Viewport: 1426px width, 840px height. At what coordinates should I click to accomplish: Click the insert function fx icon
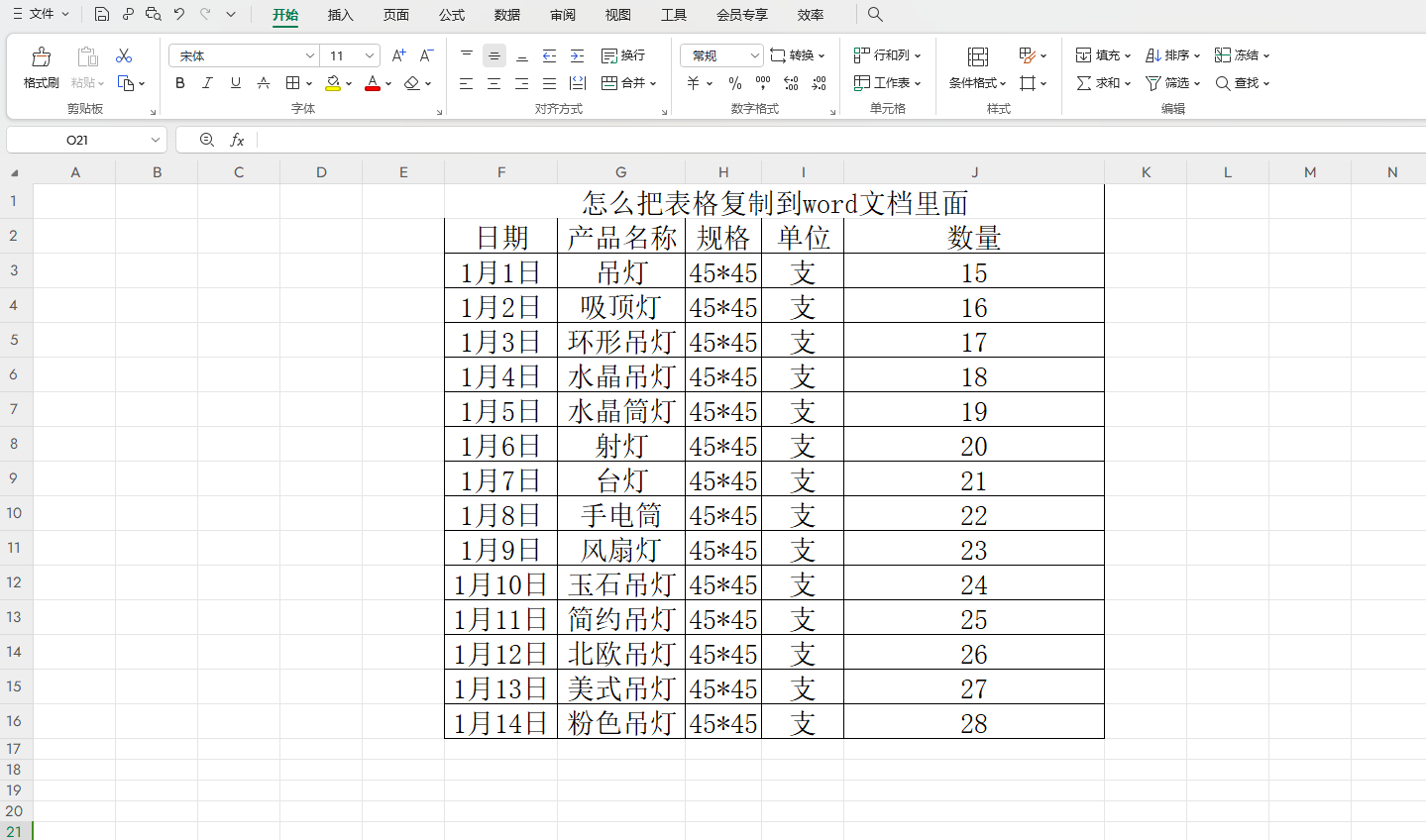[237, 140]
